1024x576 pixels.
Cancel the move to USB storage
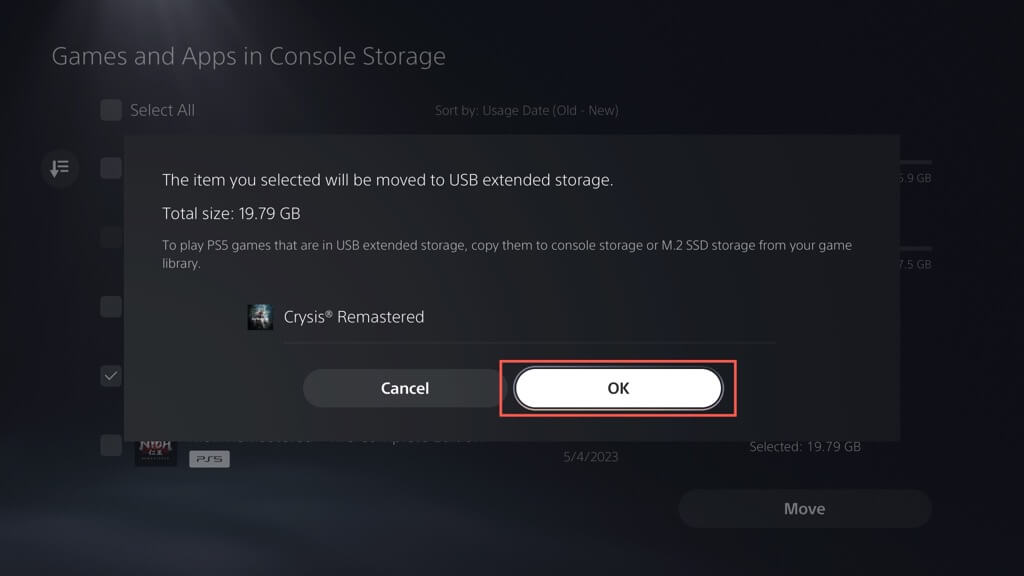point(404,388)
